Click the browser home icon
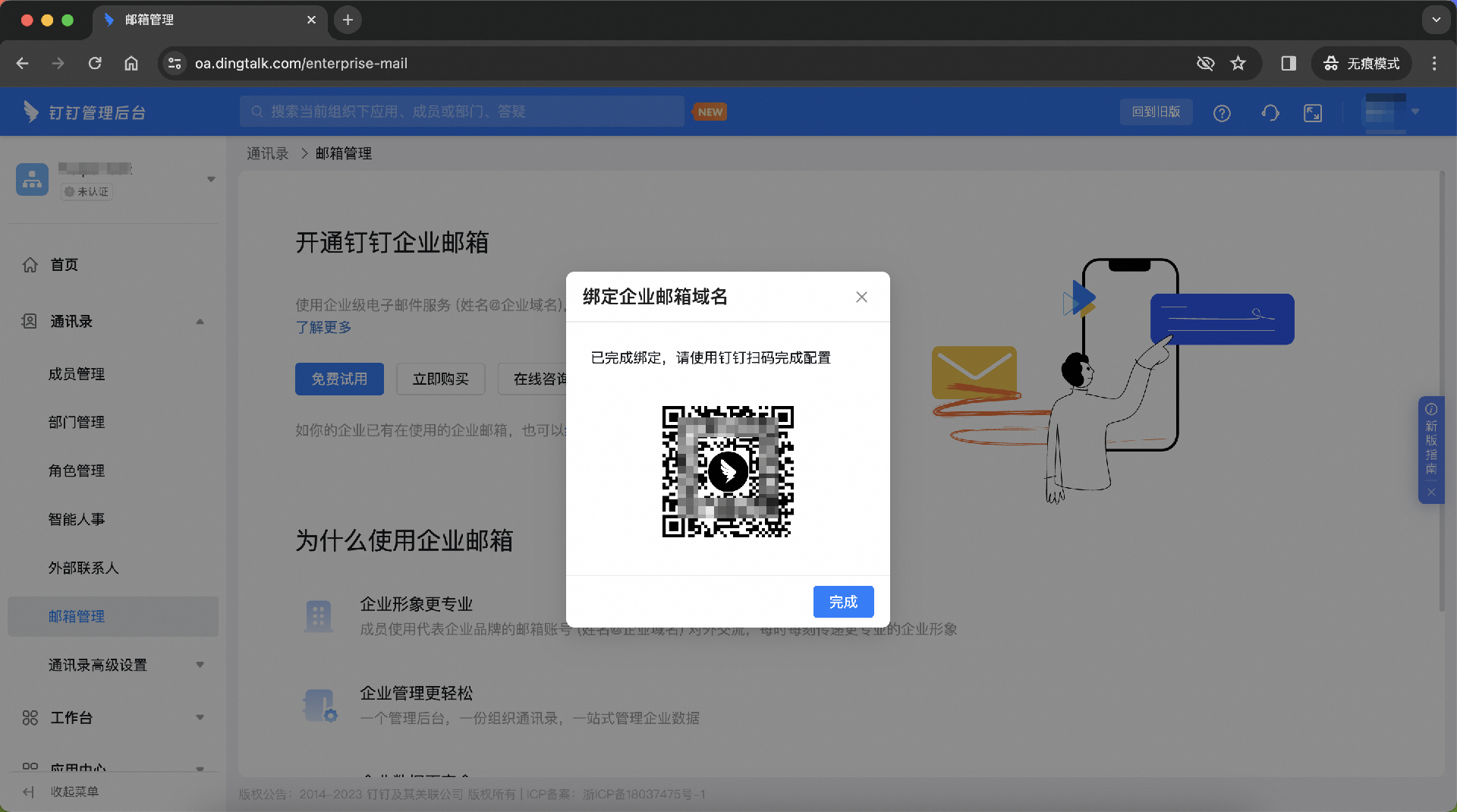The width and height of the screenshot is (1457, 812). coord(131,63)
